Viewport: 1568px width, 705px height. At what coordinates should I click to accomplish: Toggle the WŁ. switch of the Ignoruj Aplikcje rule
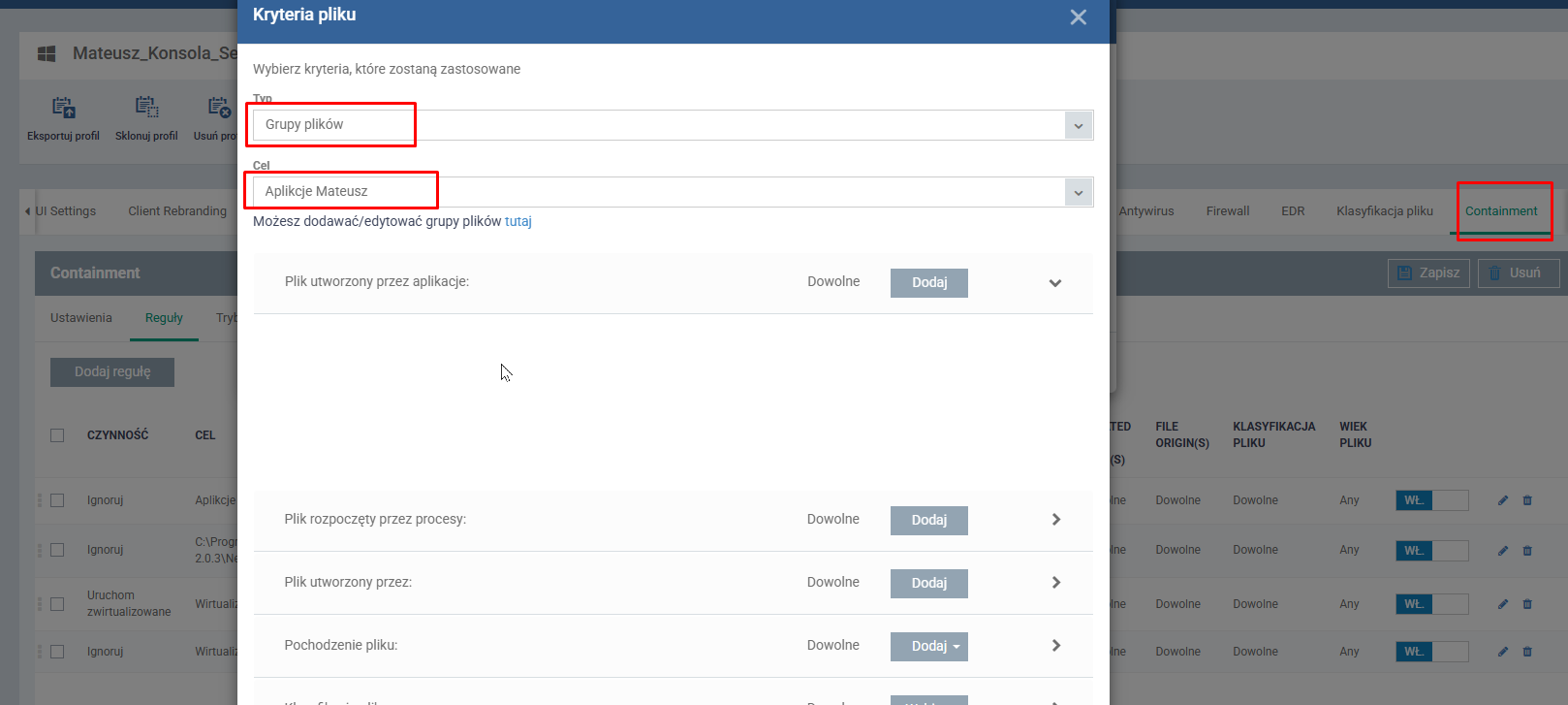coord(1432,500)
